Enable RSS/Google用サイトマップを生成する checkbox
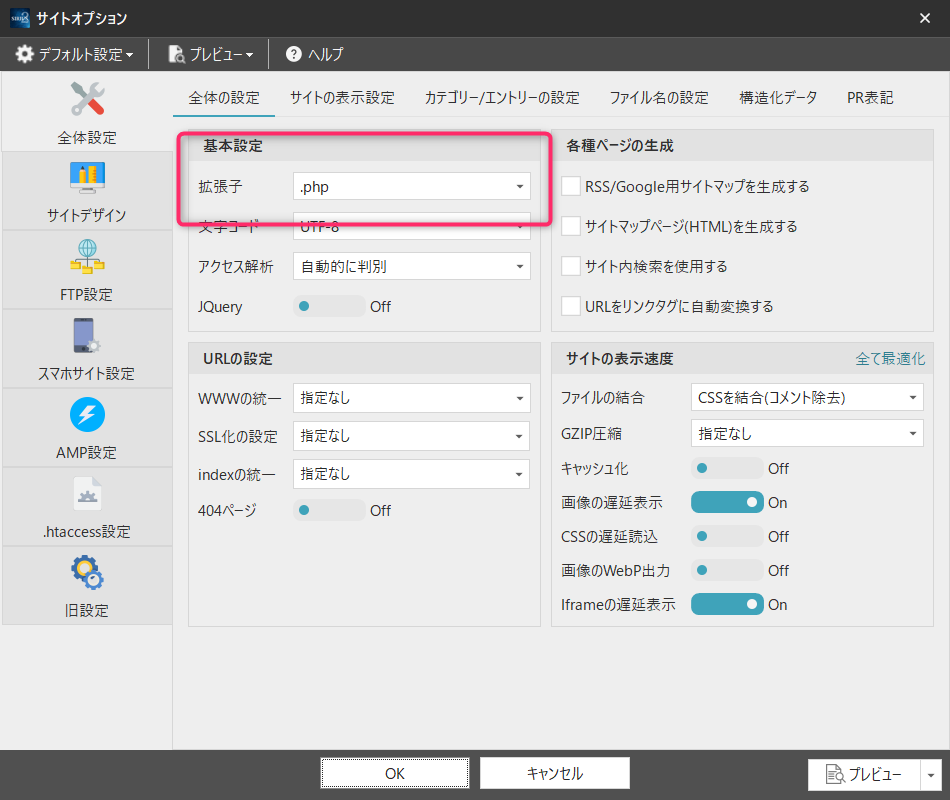 571,186
